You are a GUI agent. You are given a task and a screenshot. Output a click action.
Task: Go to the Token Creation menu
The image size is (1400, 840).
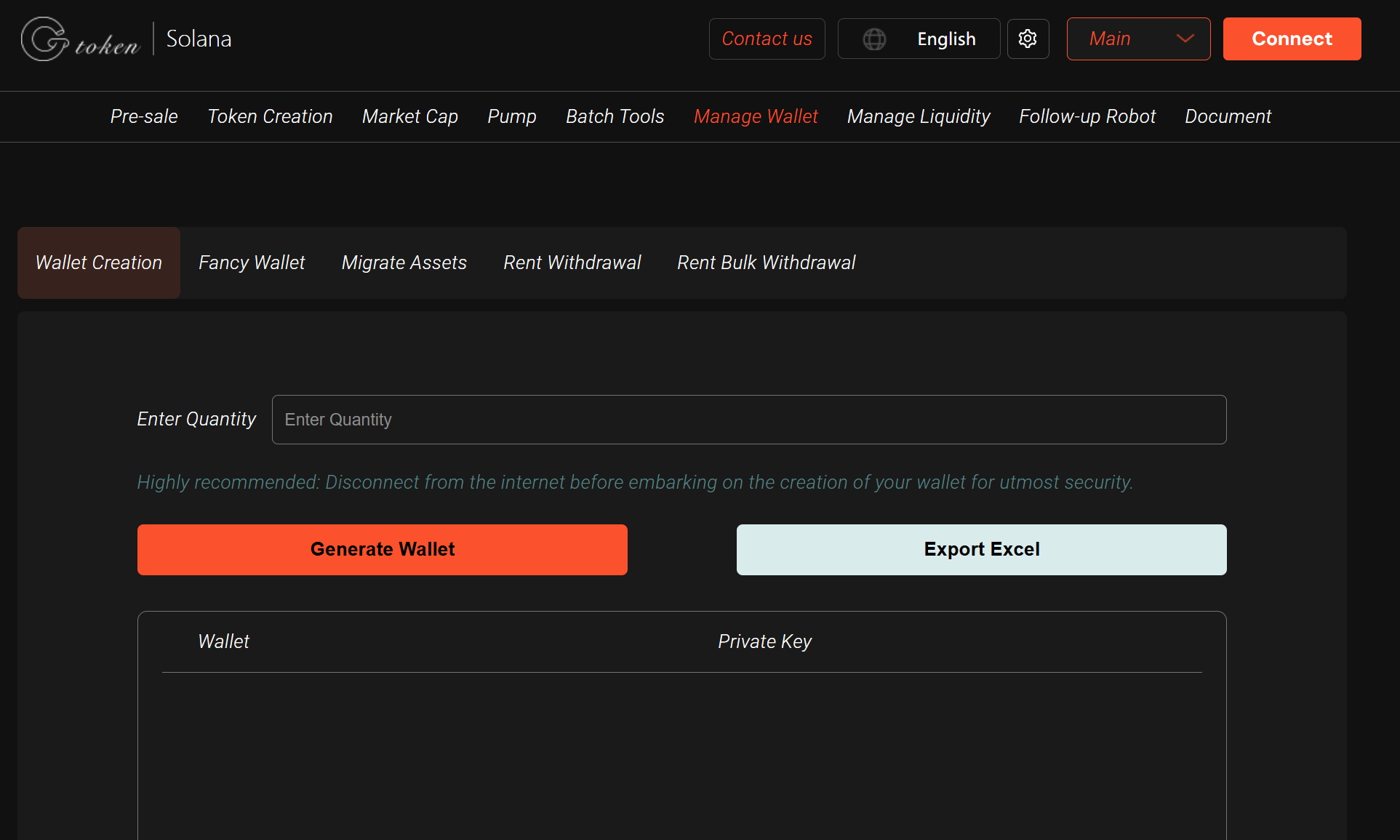coord(270,116)
